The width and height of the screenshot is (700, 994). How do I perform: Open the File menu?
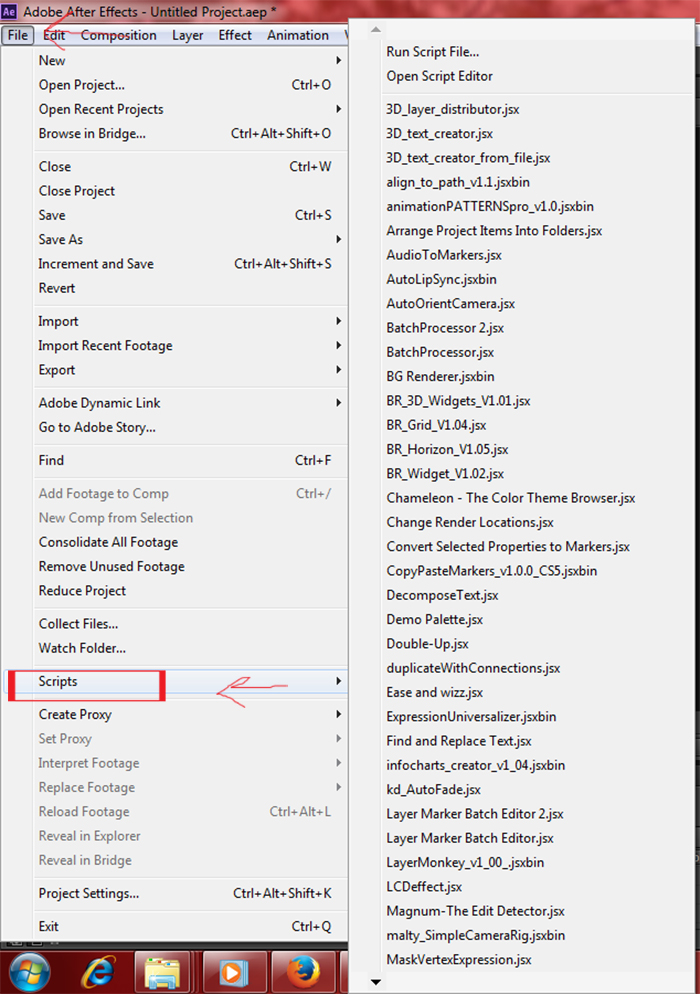[x=18, y=35]
